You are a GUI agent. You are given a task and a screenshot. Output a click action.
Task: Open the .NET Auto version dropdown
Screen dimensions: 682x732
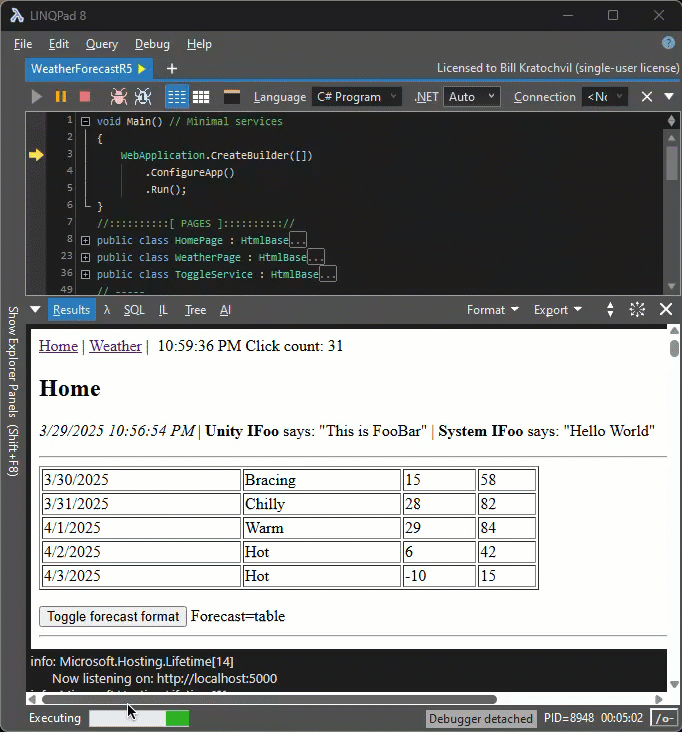pos(471,97)
